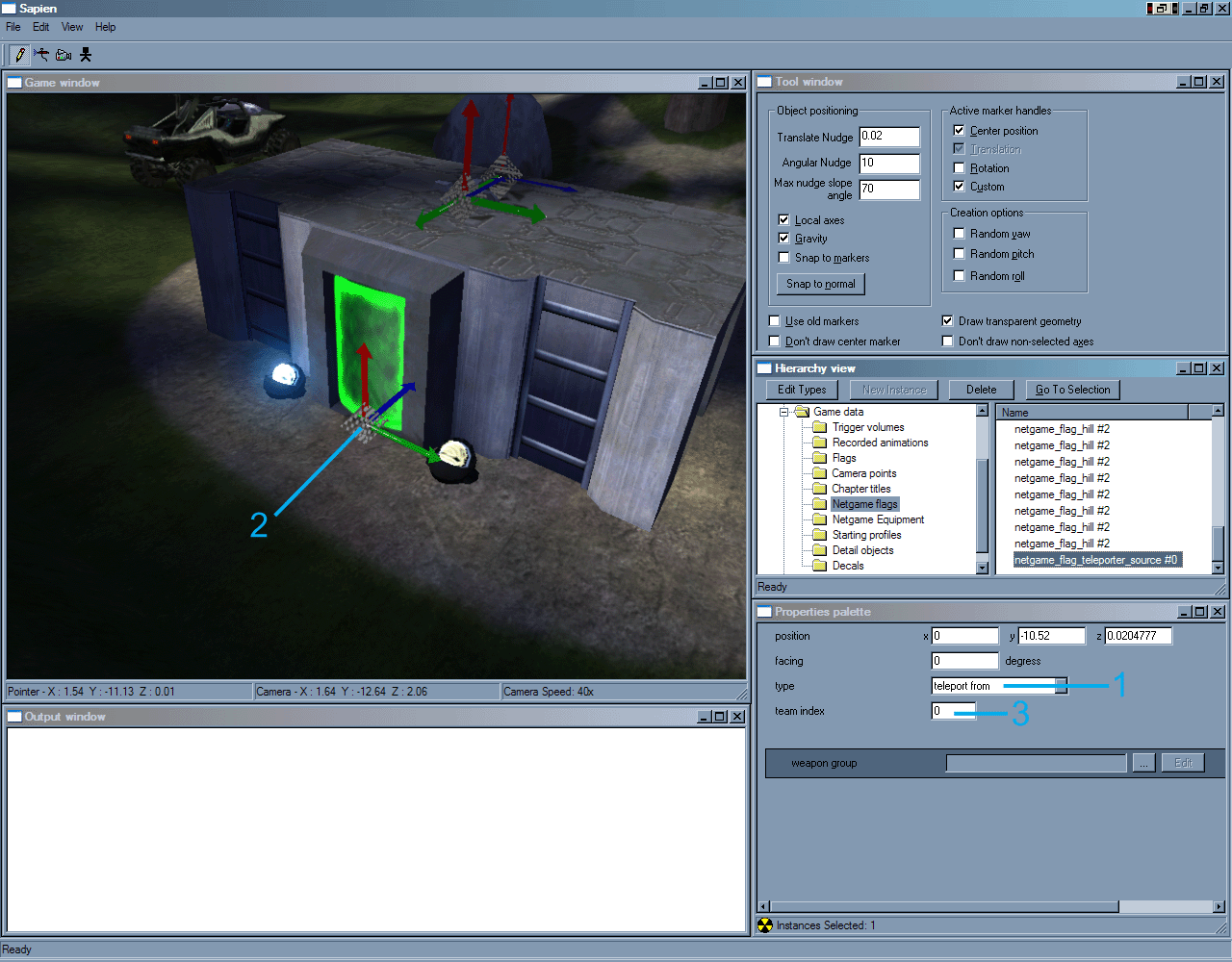The width and height of the screenshot is (1232, 962).
Task: Click the Netgame Equipment folder icon
Action: pyautogui.click(x=820, y=519)
